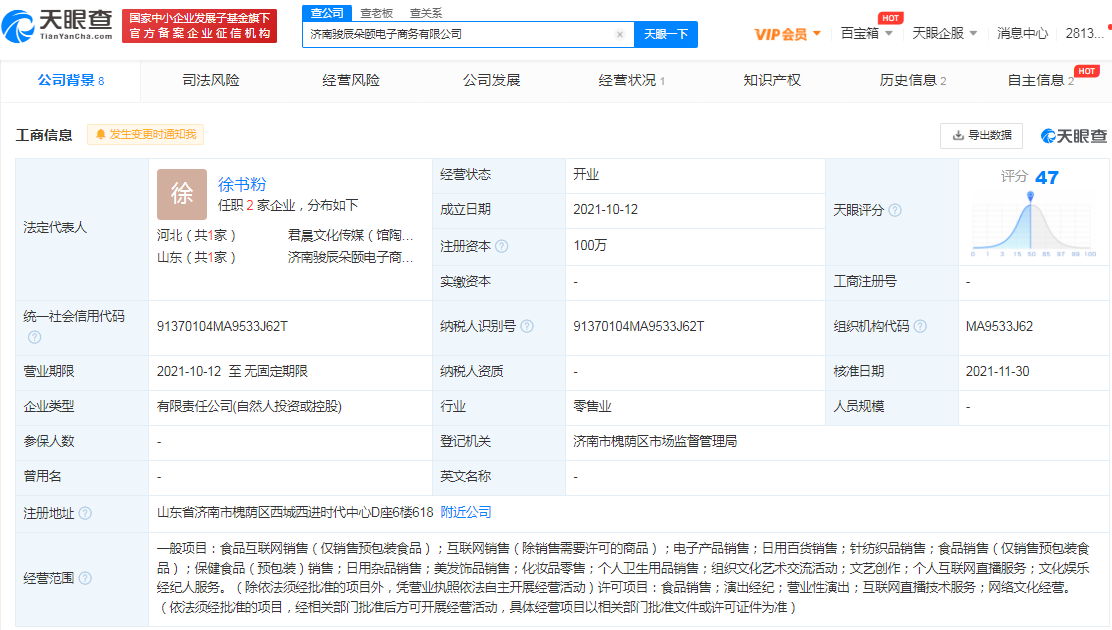Switch to 自主信息 tab
The width and height of the screenshot is (1112, 630).
coord(1040,80)
